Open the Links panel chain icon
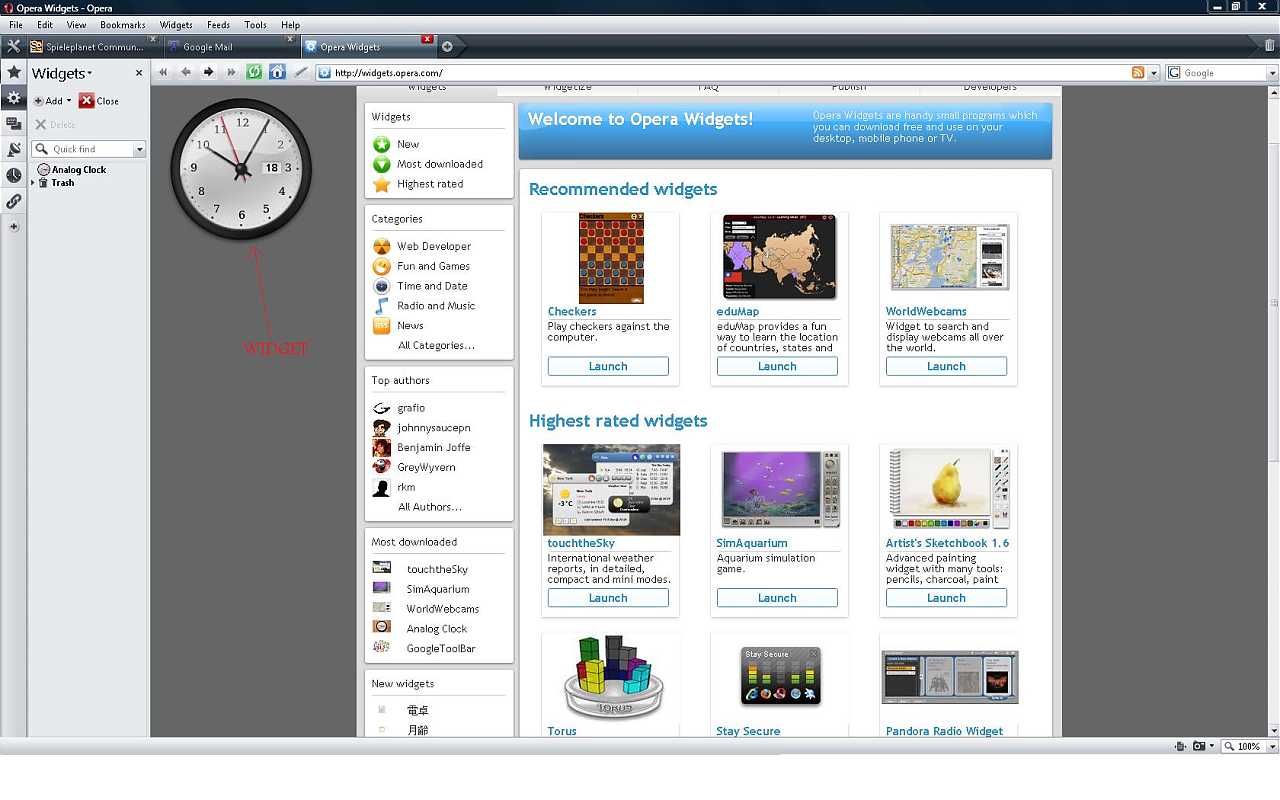Viewport: 1280px width, 800px height. pos(14,201)
